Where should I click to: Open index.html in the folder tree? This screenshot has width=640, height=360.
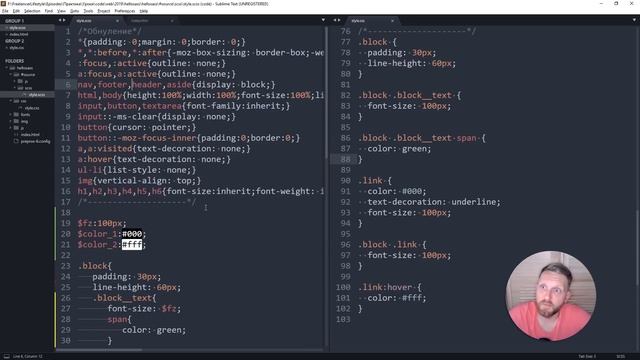[30, 134]
